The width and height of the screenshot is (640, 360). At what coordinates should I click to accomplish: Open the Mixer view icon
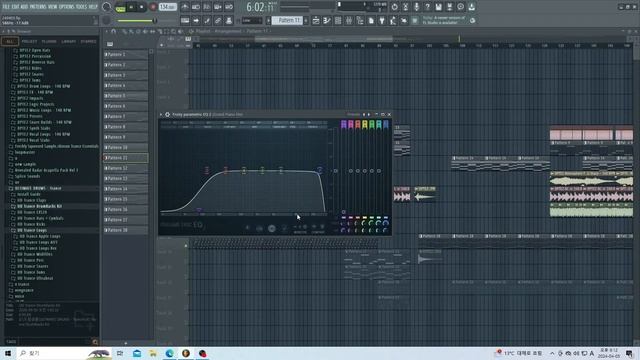pyautogui.click(x=349, y=20)
